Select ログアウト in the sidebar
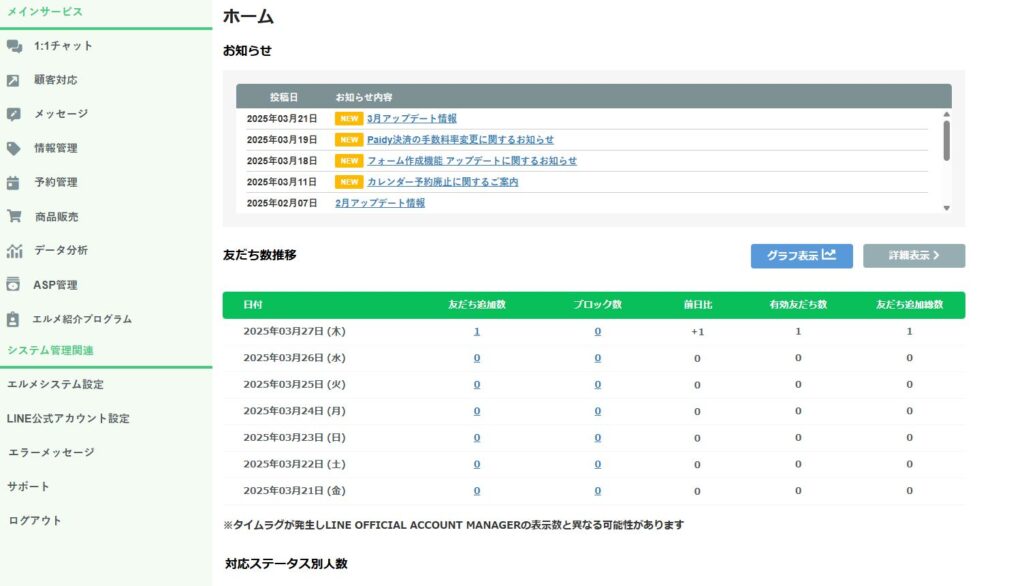 (35, 520)
